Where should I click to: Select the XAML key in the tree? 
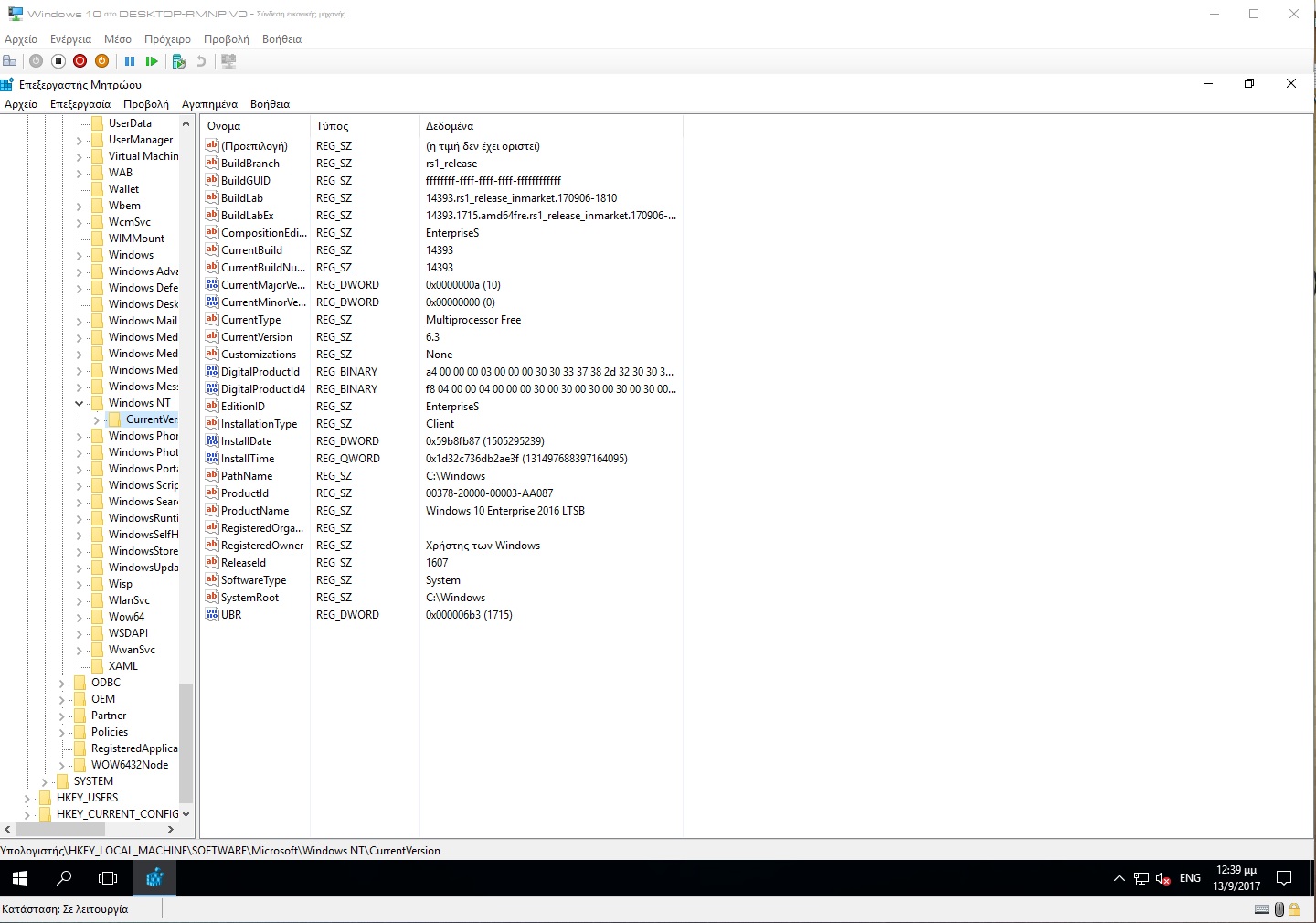click(x=123, y=666)
